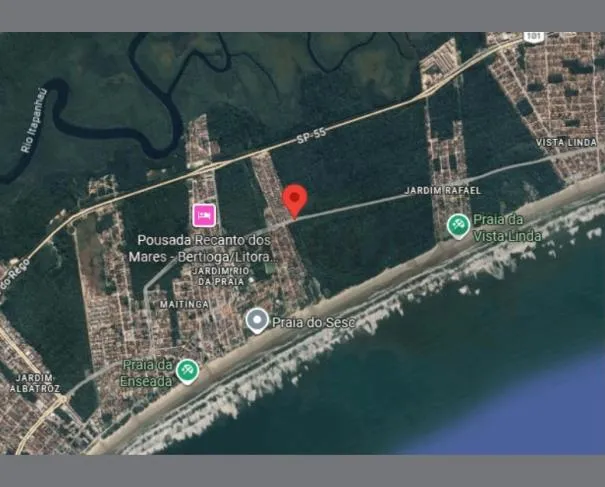Select the gray Praia do Sesc pin
This screenshot has width=605, height=487.
[257, 320]
